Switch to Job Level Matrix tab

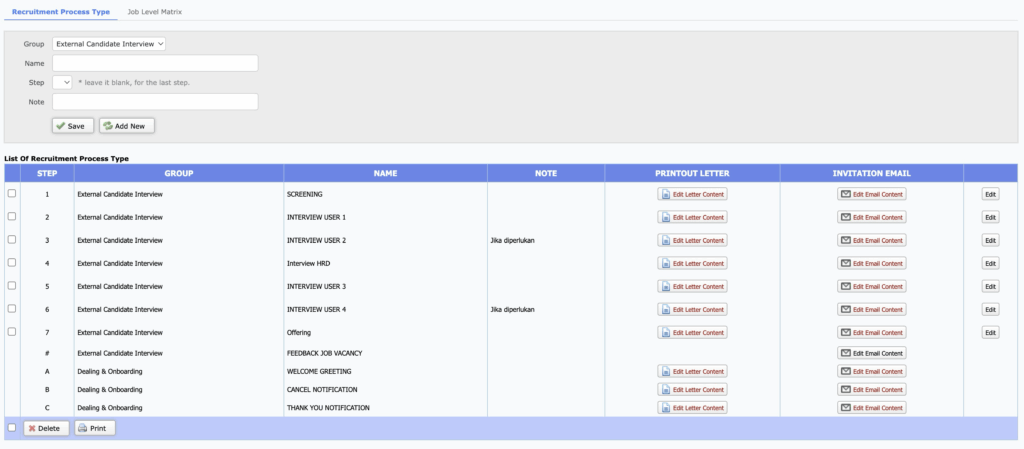(x=155, y=10)
